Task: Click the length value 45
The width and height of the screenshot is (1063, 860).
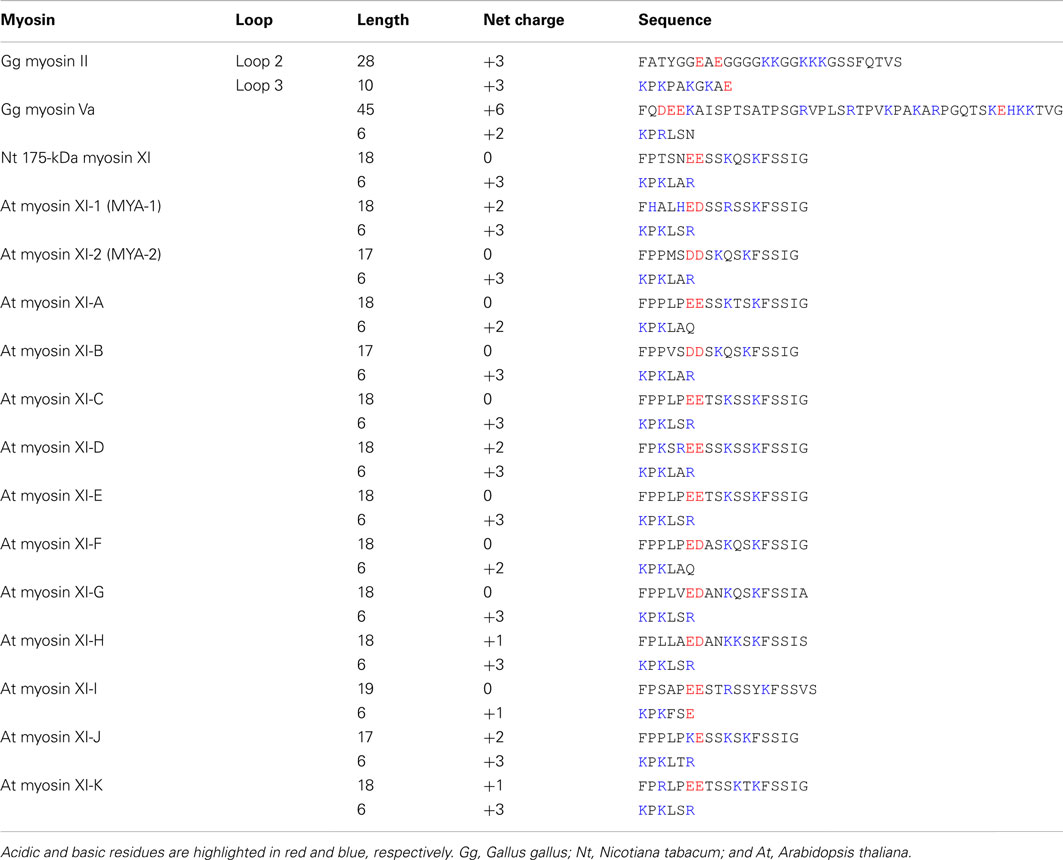Action: [x=365, y=110]
